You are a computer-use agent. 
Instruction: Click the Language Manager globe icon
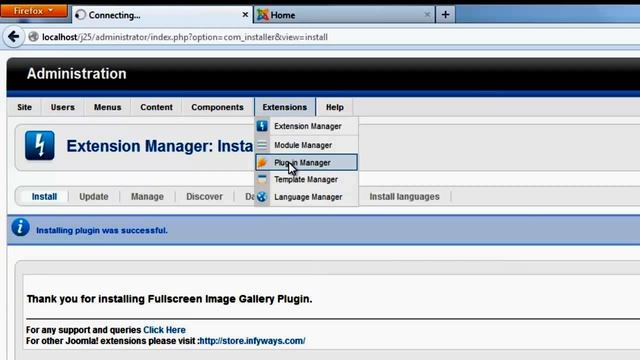tap(262, 197)
